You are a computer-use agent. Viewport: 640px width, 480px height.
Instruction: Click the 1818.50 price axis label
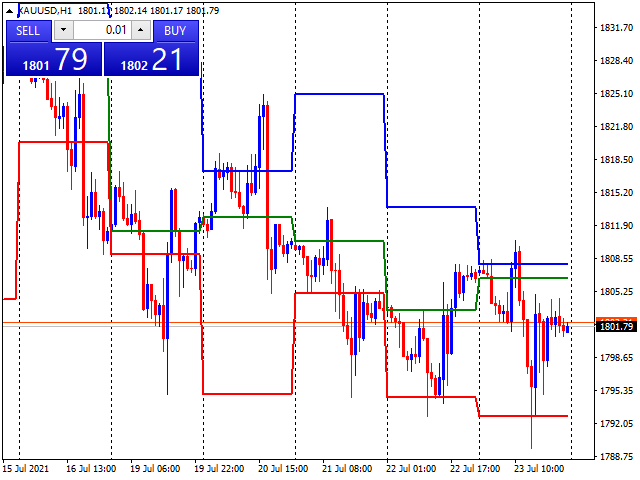(616, 160)
